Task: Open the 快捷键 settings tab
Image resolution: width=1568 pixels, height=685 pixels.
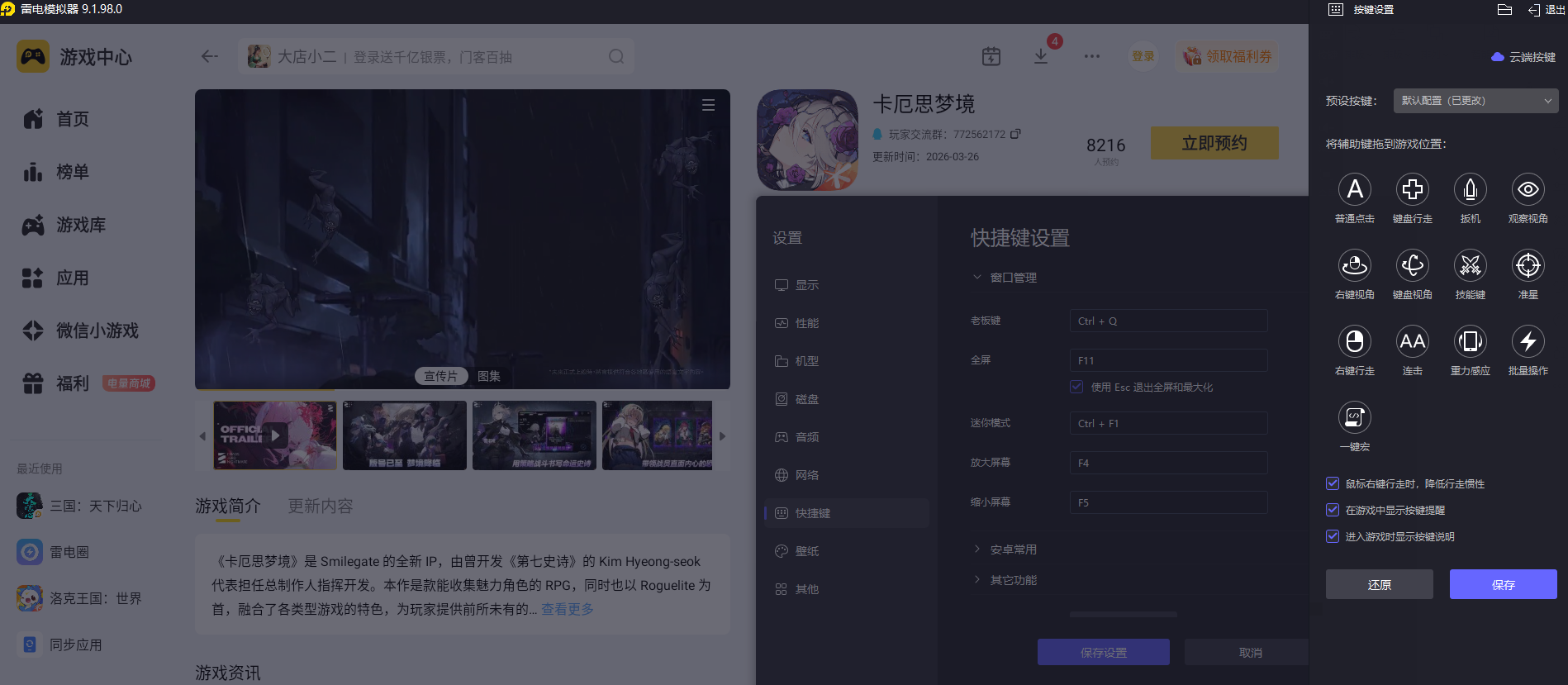Action: [812, 513]
